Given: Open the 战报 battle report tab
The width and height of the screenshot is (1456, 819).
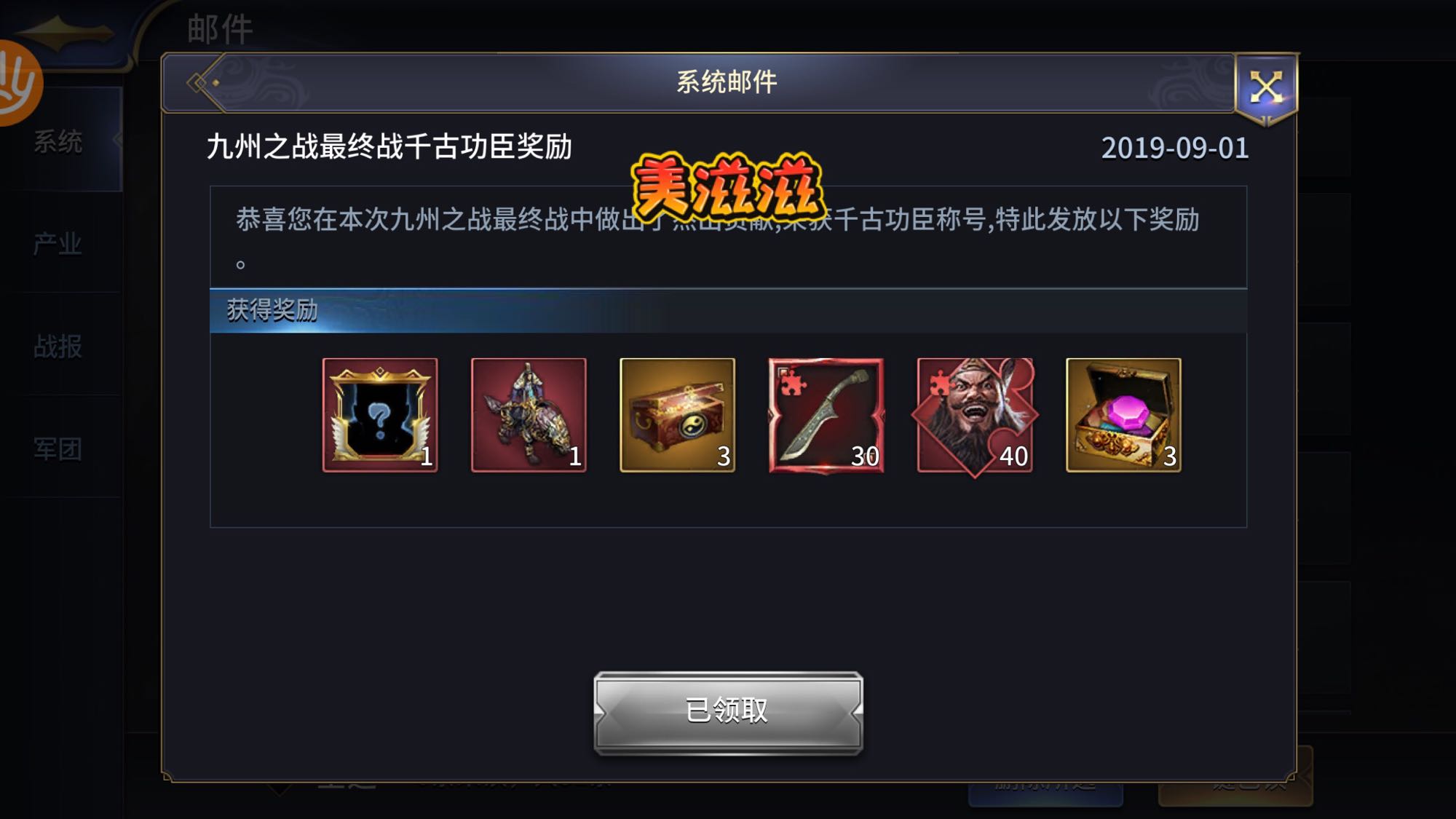Looking at the screenshot, I should click(x=58, y=347).
